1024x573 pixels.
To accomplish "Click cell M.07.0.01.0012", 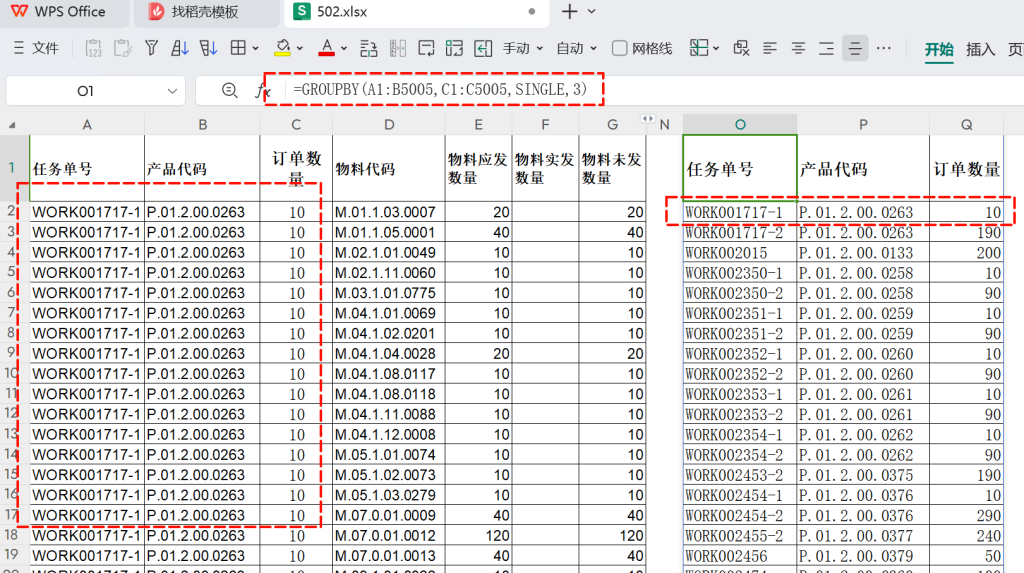I will [389, 536].
